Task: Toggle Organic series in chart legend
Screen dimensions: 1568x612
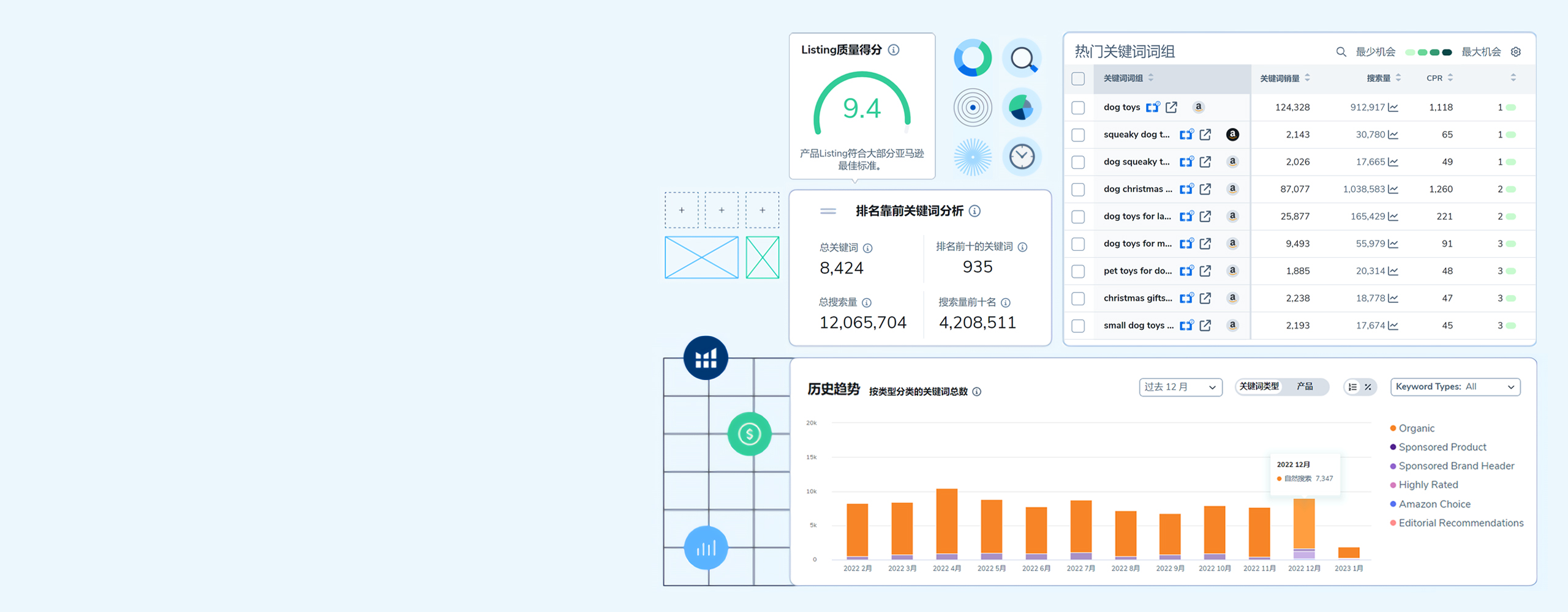Action: pos(1415,428)
